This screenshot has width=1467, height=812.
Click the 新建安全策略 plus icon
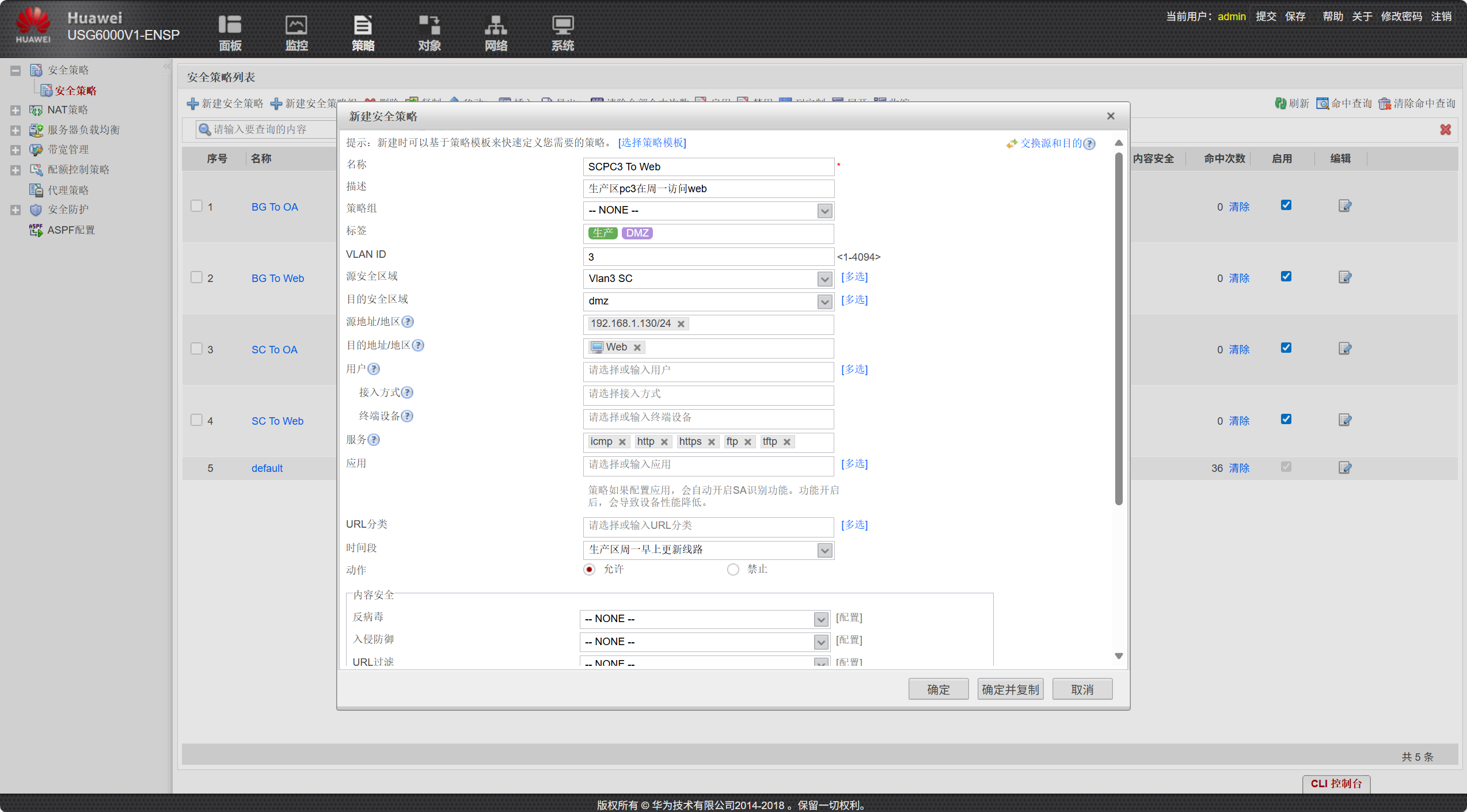pos(193,104)
